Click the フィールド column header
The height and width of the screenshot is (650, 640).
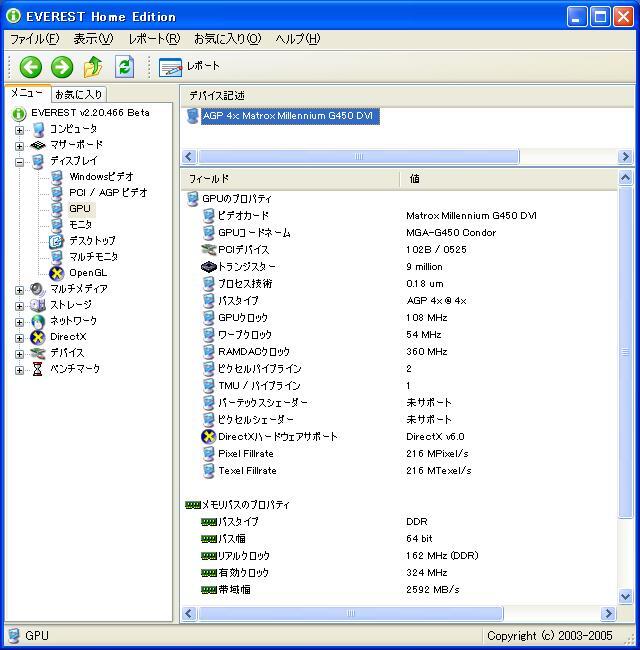point(290,178)
